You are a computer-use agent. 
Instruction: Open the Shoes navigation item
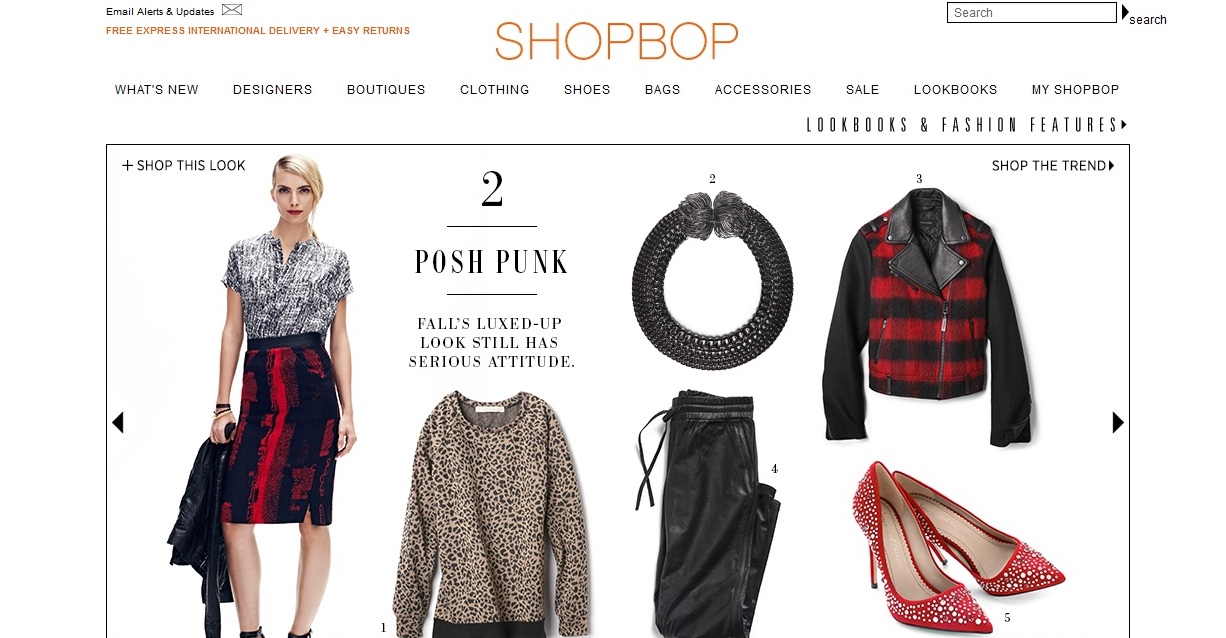[587, 90]
